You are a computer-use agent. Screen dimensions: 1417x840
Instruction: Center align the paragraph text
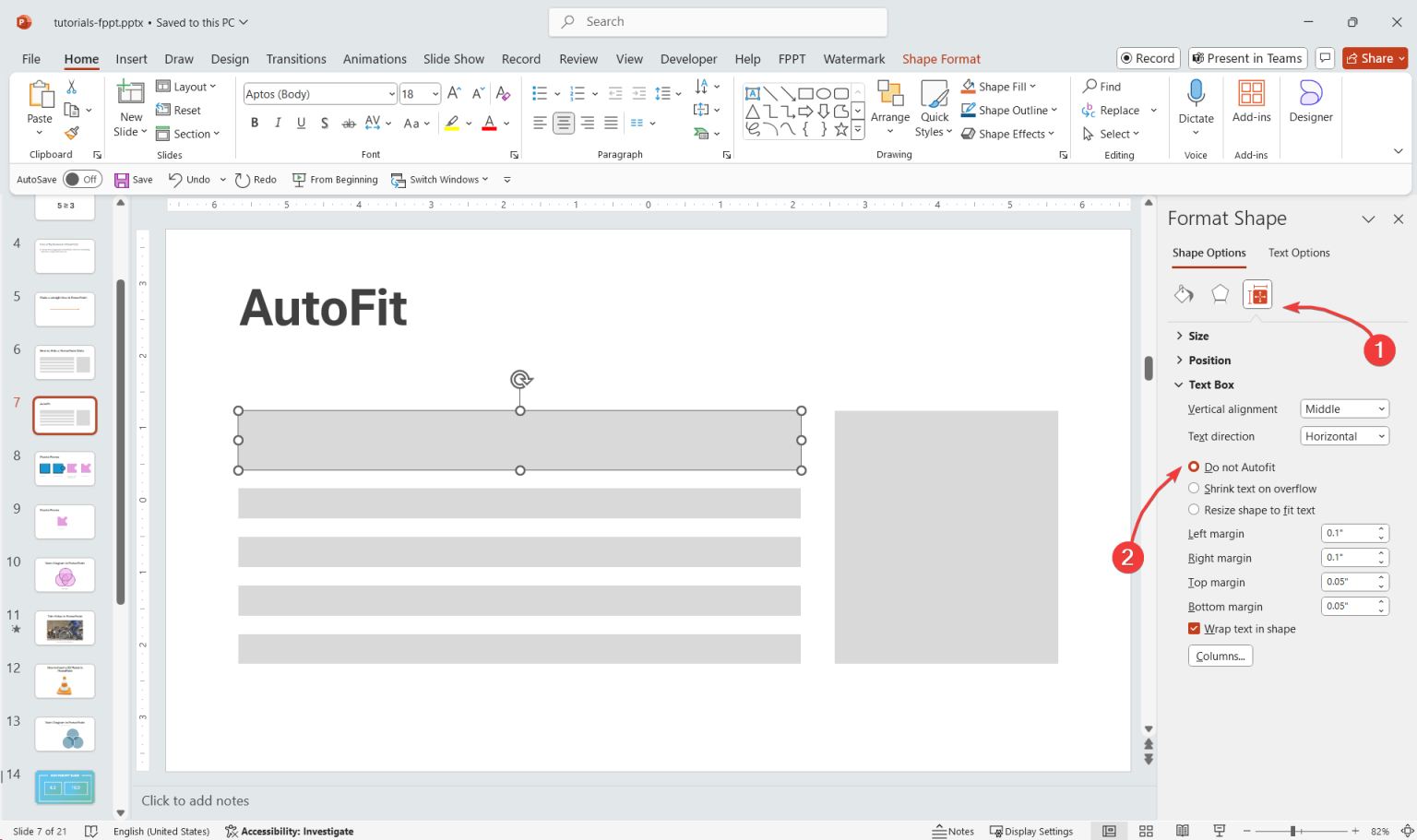[564, 123]
